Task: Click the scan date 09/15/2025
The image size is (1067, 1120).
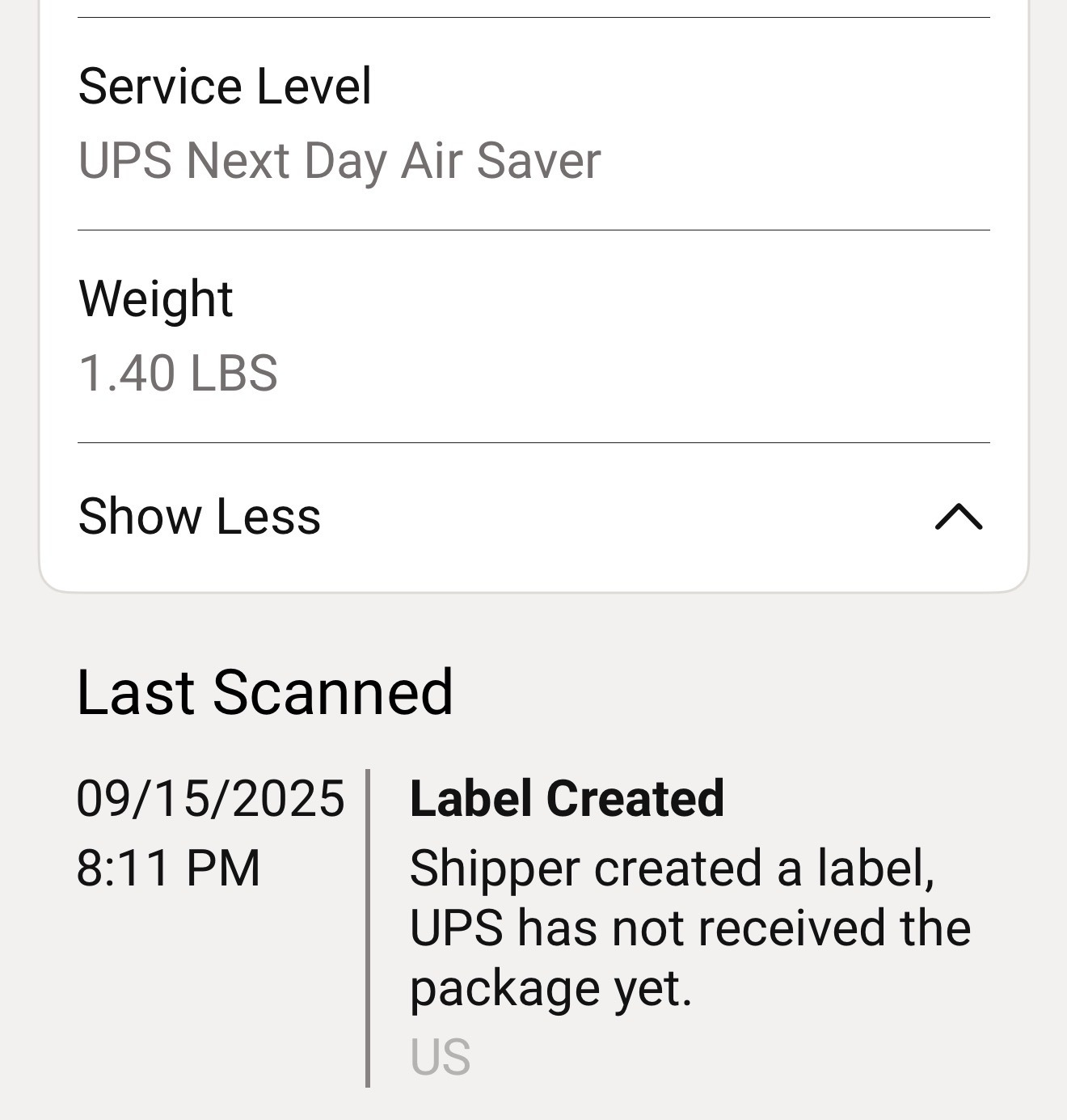Action: coord(210,798)
